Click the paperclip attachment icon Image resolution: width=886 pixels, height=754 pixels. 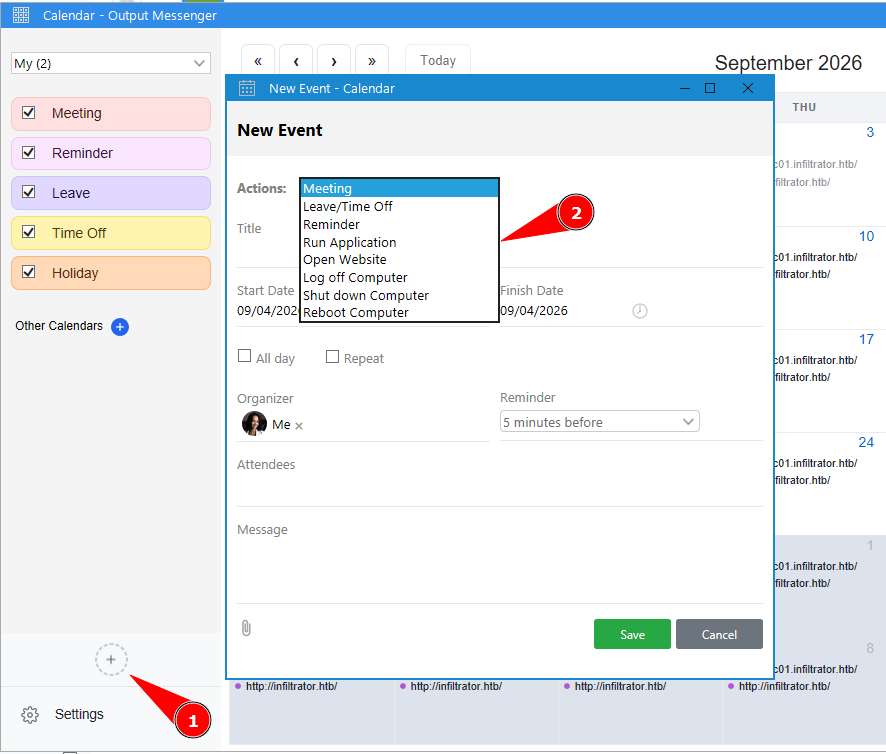click(246, 628)
